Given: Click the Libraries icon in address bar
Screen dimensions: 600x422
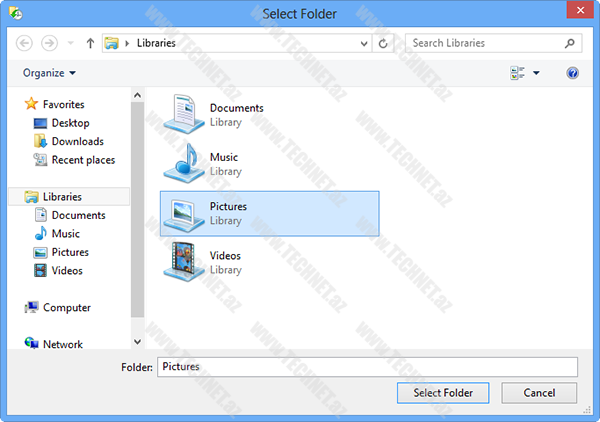Looking at the screenshot, I should tap(111, 43).
